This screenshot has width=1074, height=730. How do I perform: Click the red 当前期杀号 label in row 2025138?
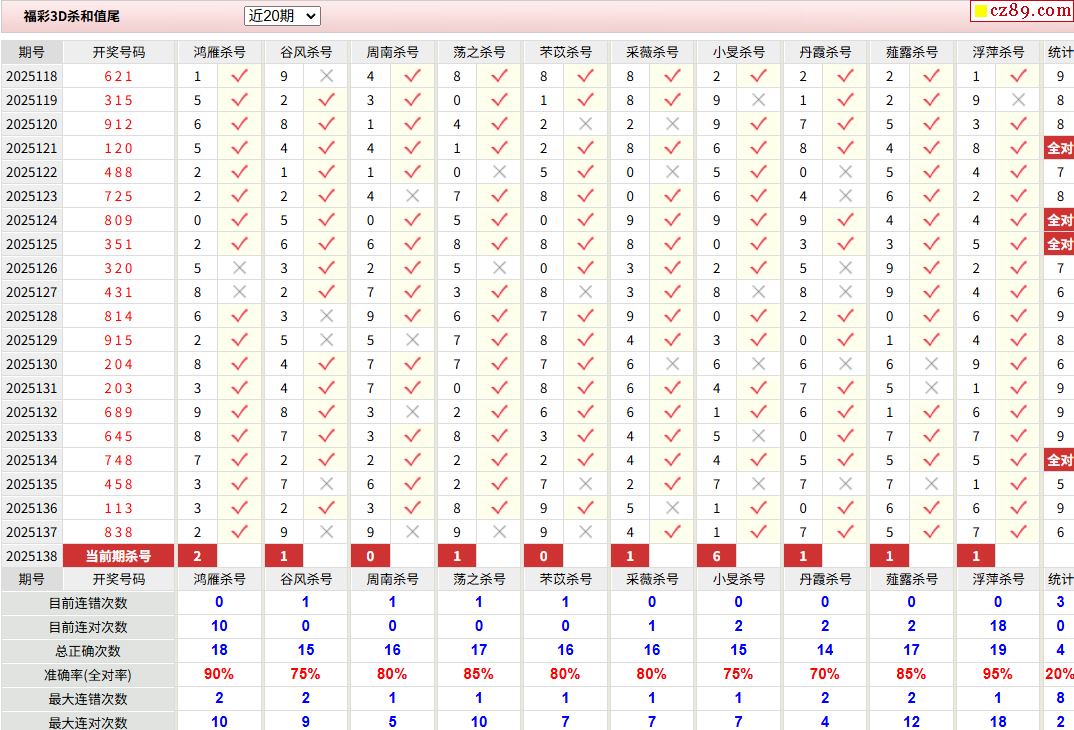[118, 556]
